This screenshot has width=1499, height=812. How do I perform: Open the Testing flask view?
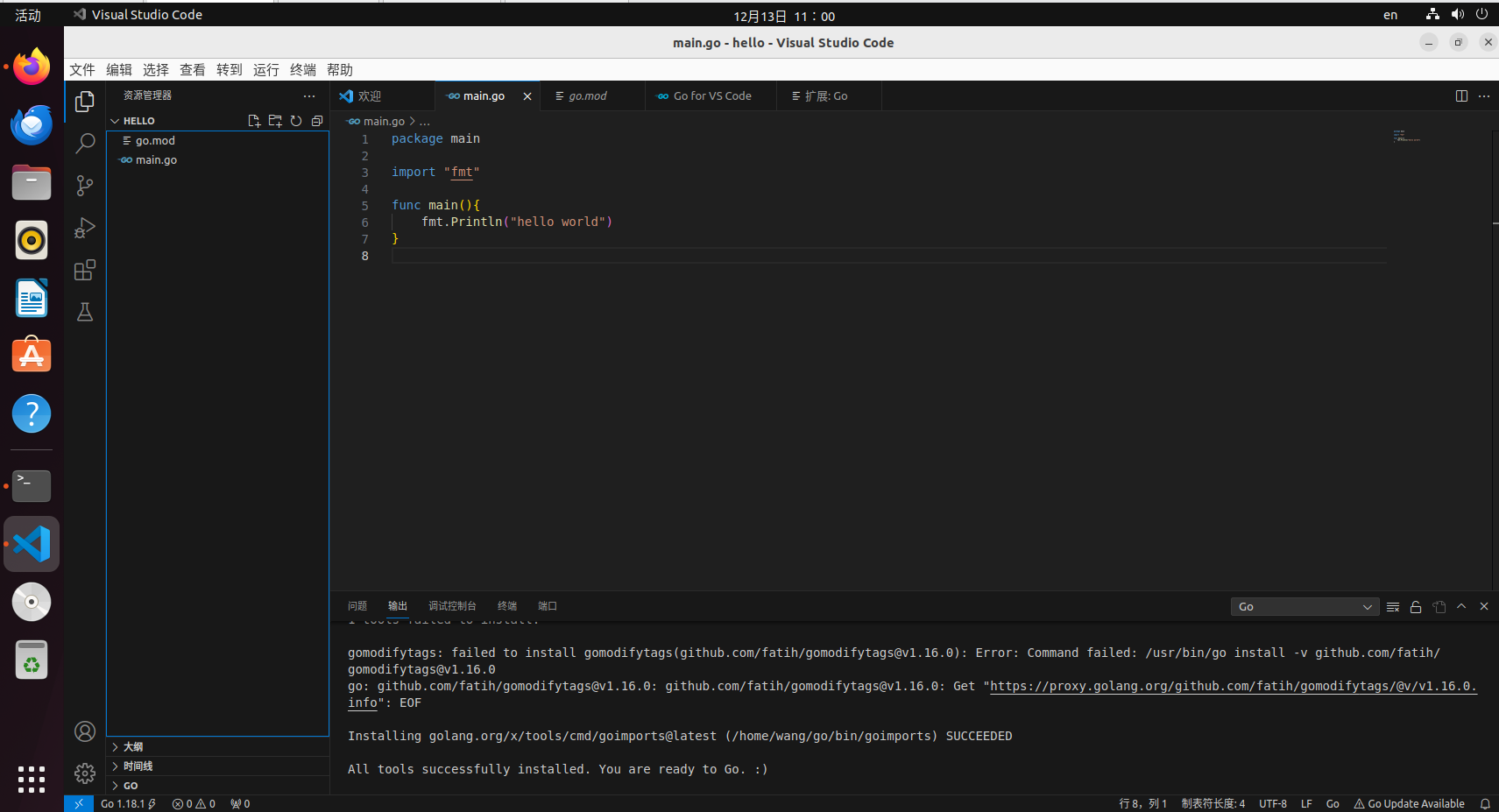pos(85,312)
